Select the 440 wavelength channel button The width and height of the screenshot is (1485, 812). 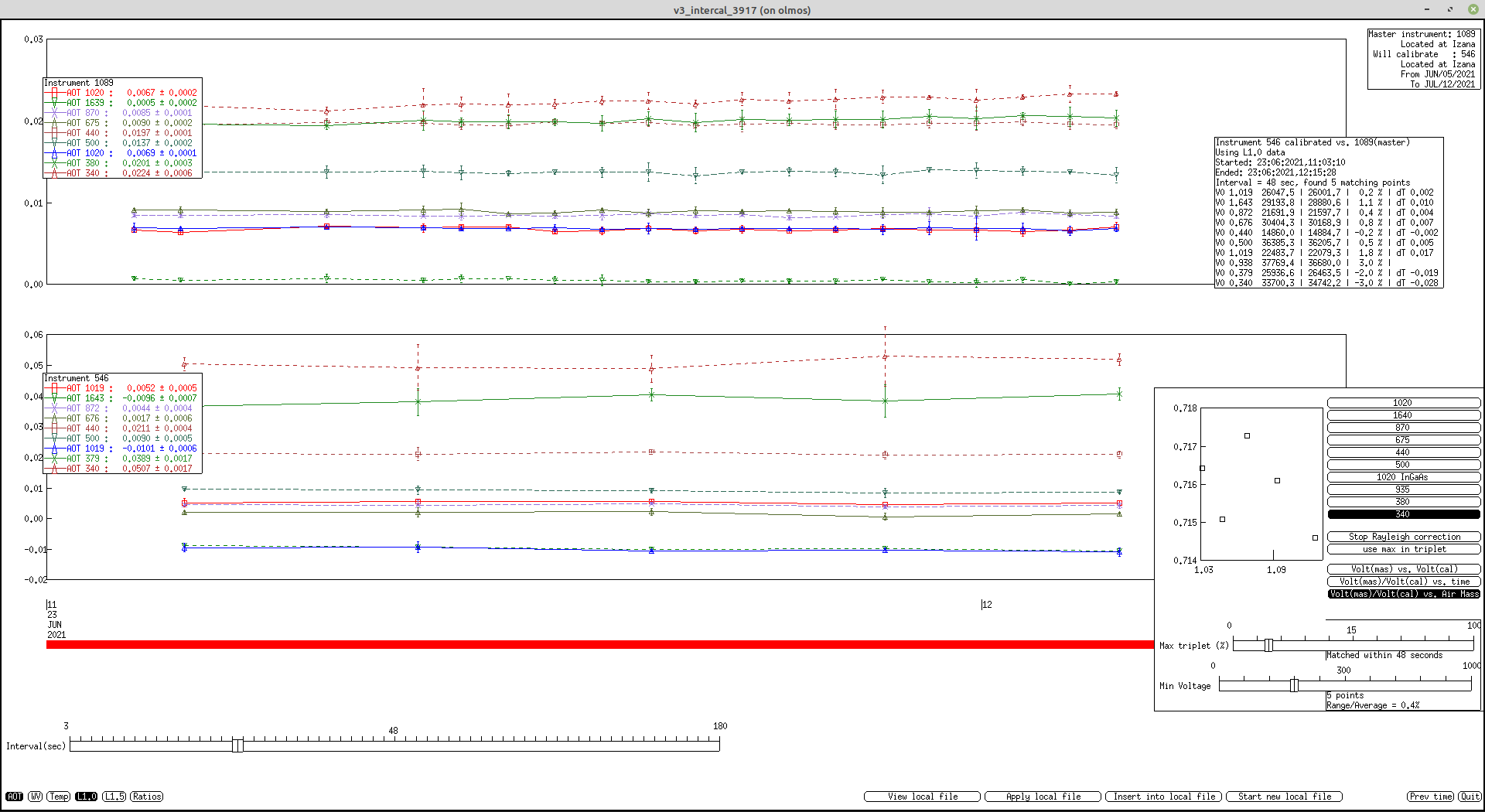click(x=1403, y=452)
